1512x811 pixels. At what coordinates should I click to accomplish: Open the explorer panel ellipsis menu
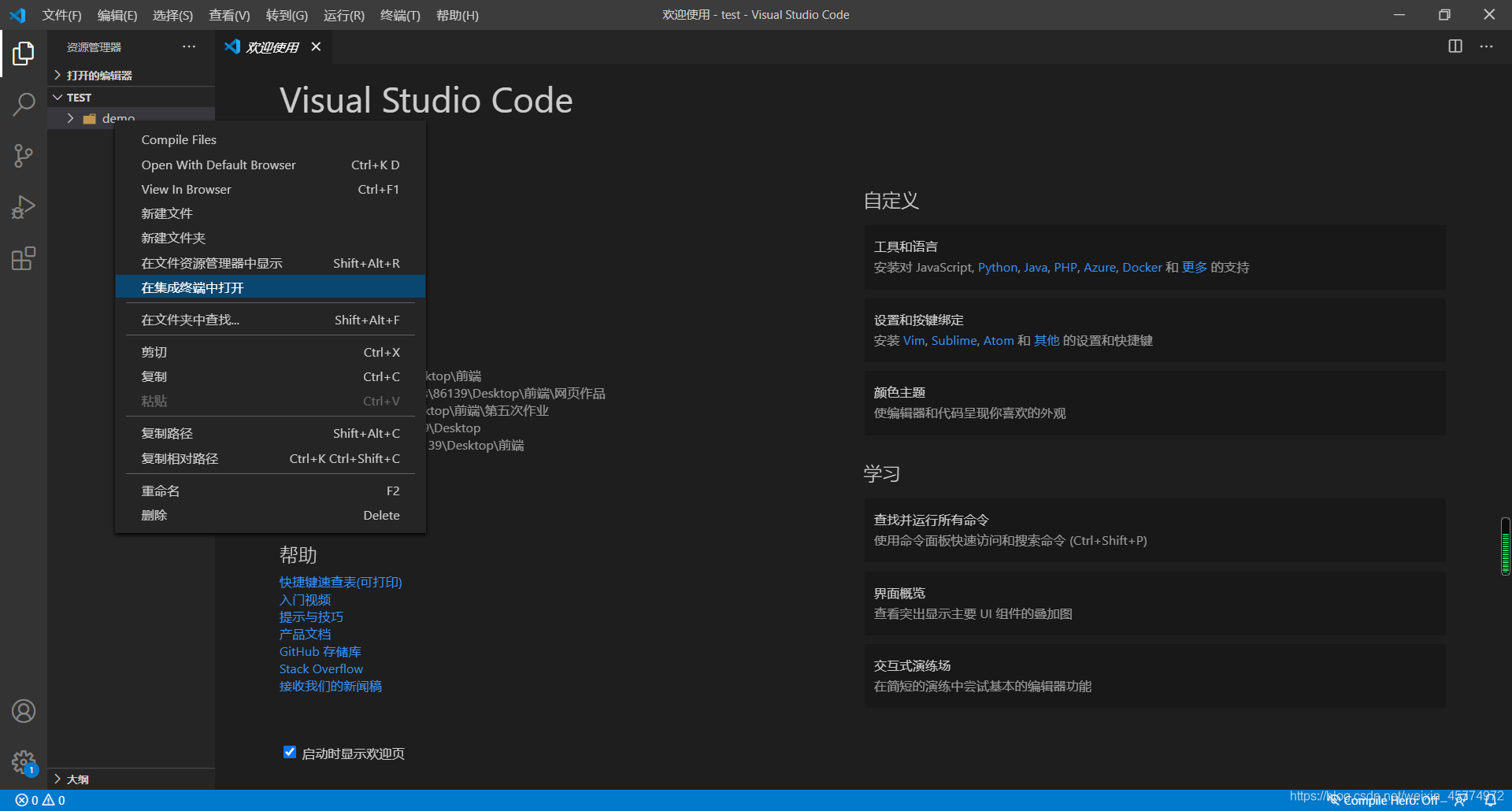coord(189,47)
